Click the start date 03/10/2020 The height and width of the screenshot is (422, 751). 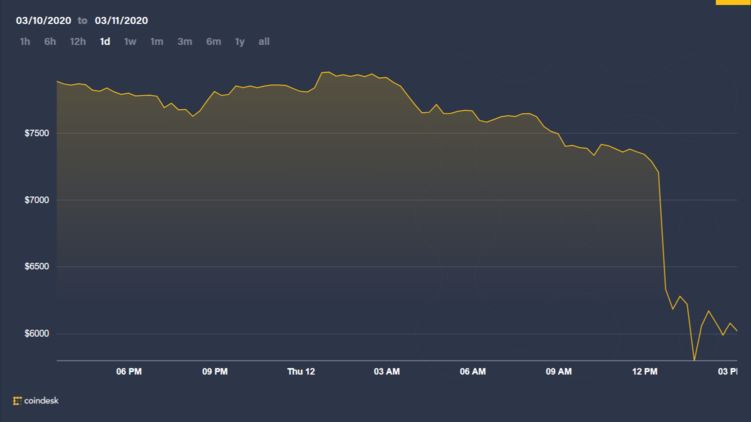[41, 17]
